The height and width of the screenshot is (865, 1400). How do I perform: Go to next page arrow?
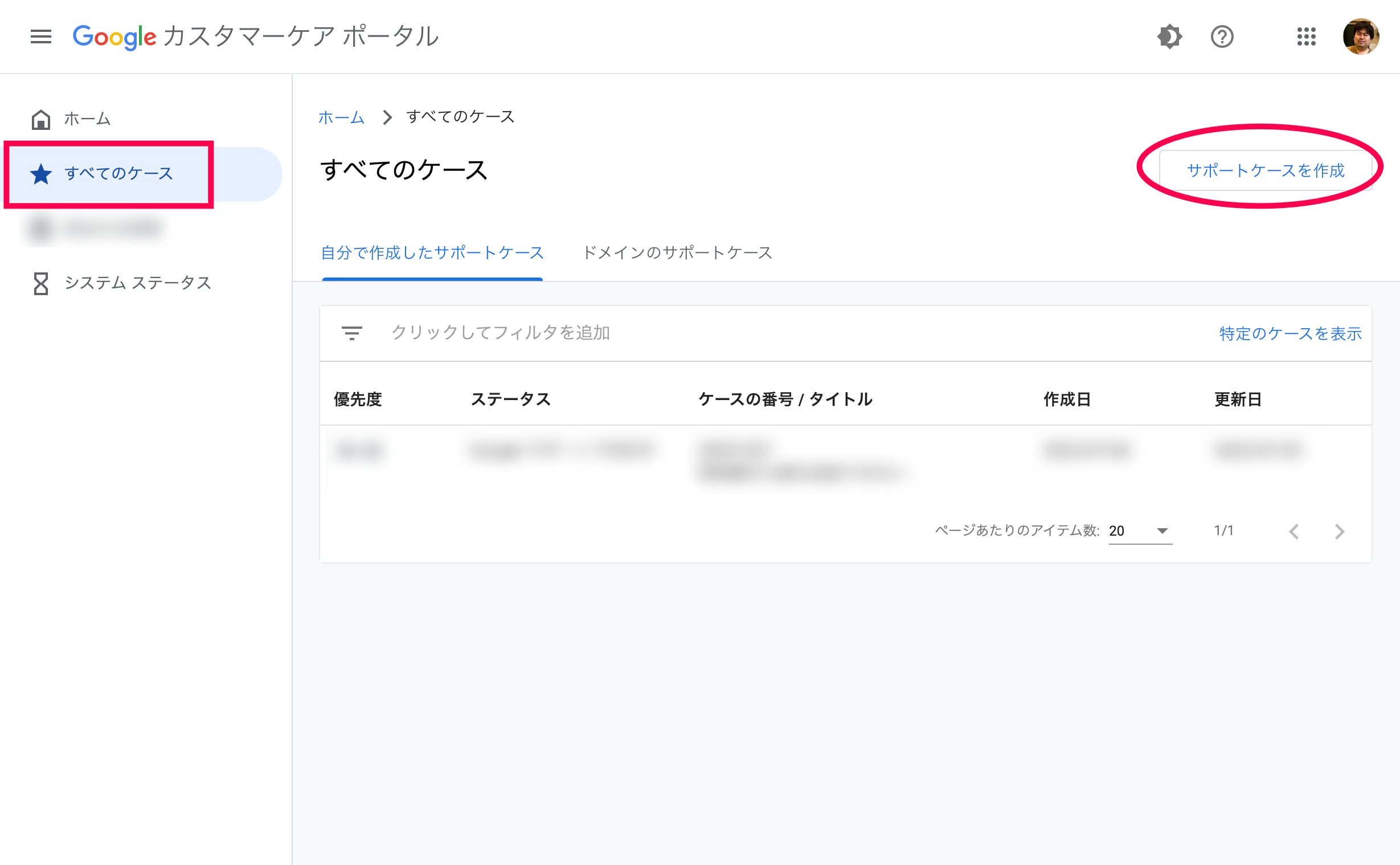click(1340, 532)
